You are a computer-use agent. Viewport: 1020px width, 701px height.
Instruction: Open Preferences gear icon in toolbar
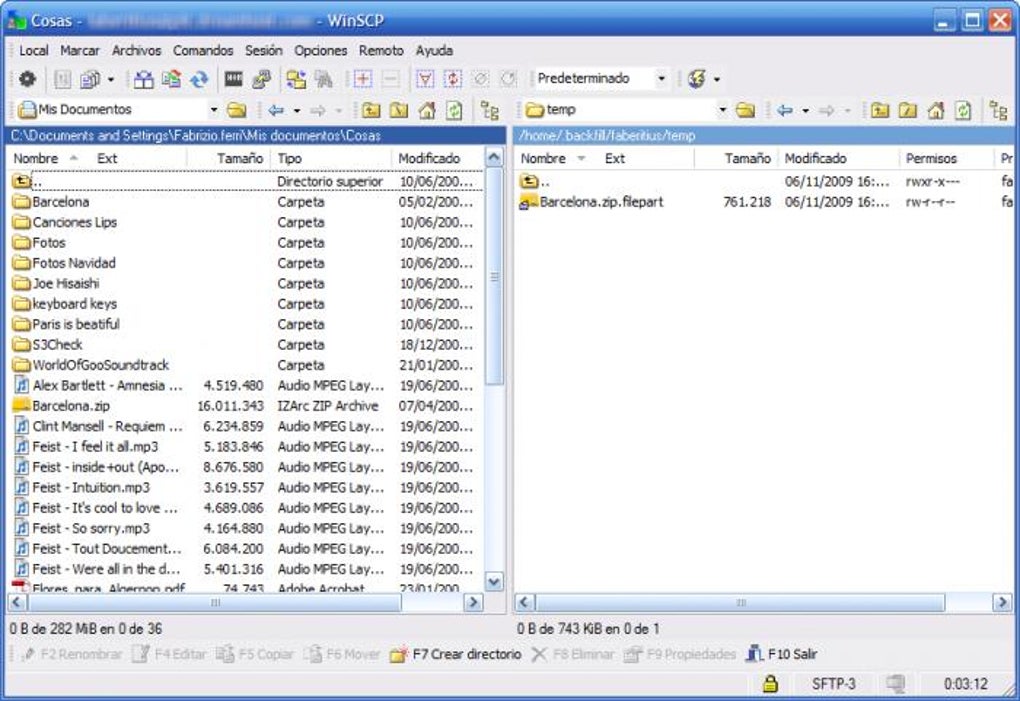tap(27, 79)
